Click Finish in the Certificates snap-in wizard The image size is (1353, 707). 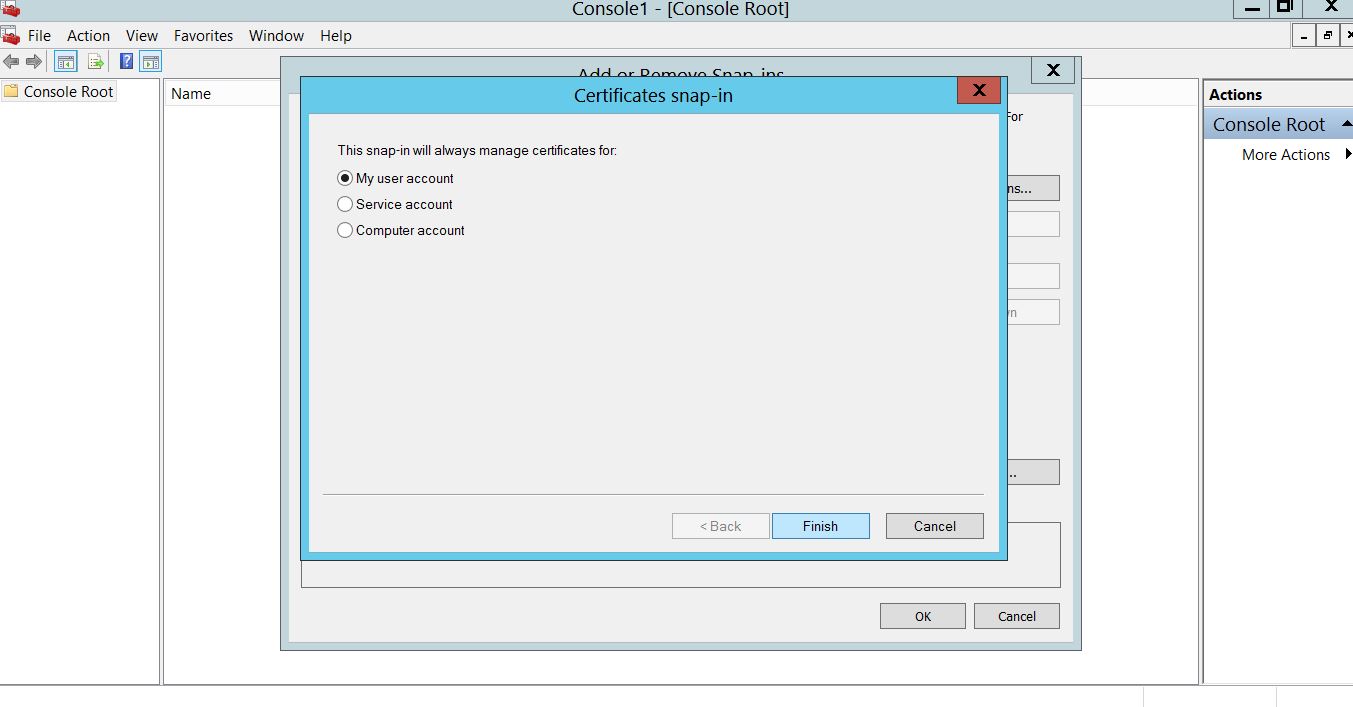tap(820, 526)
